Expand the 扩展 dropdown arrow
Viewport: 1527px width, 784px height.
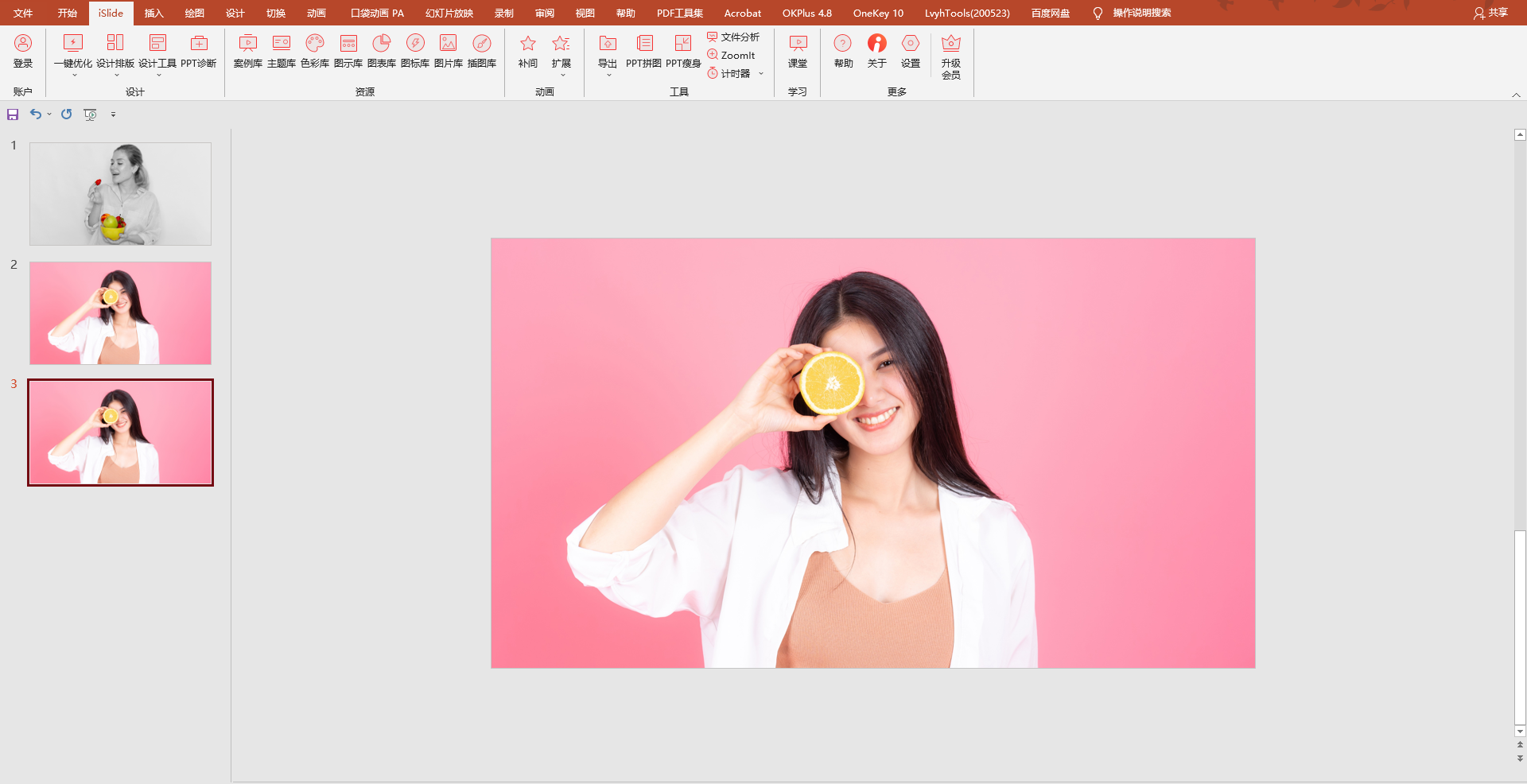(562, 76)
